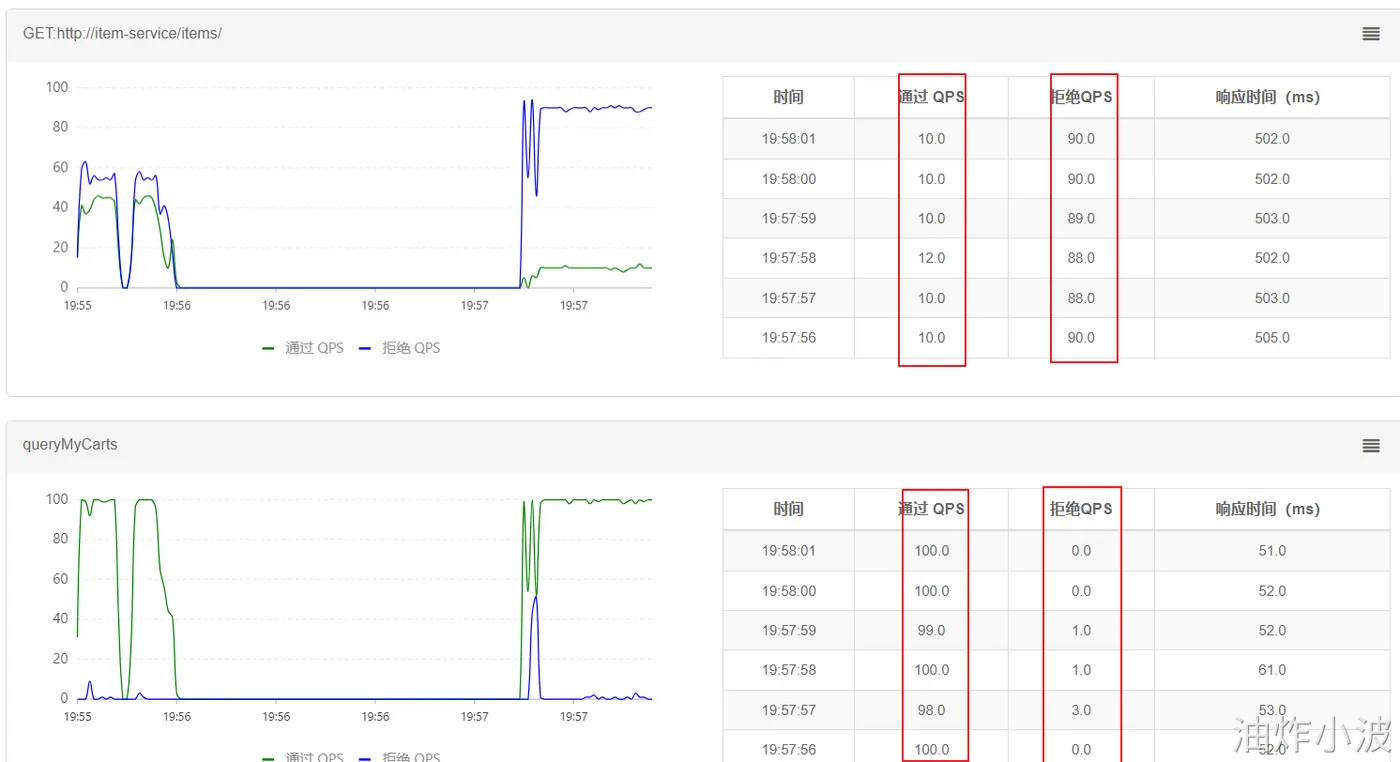Click the 1.0 rejected QPS in the queryMyCarts 19:57:59 row
This screenshot has width=1400, height=762.
coord(1081,631)
